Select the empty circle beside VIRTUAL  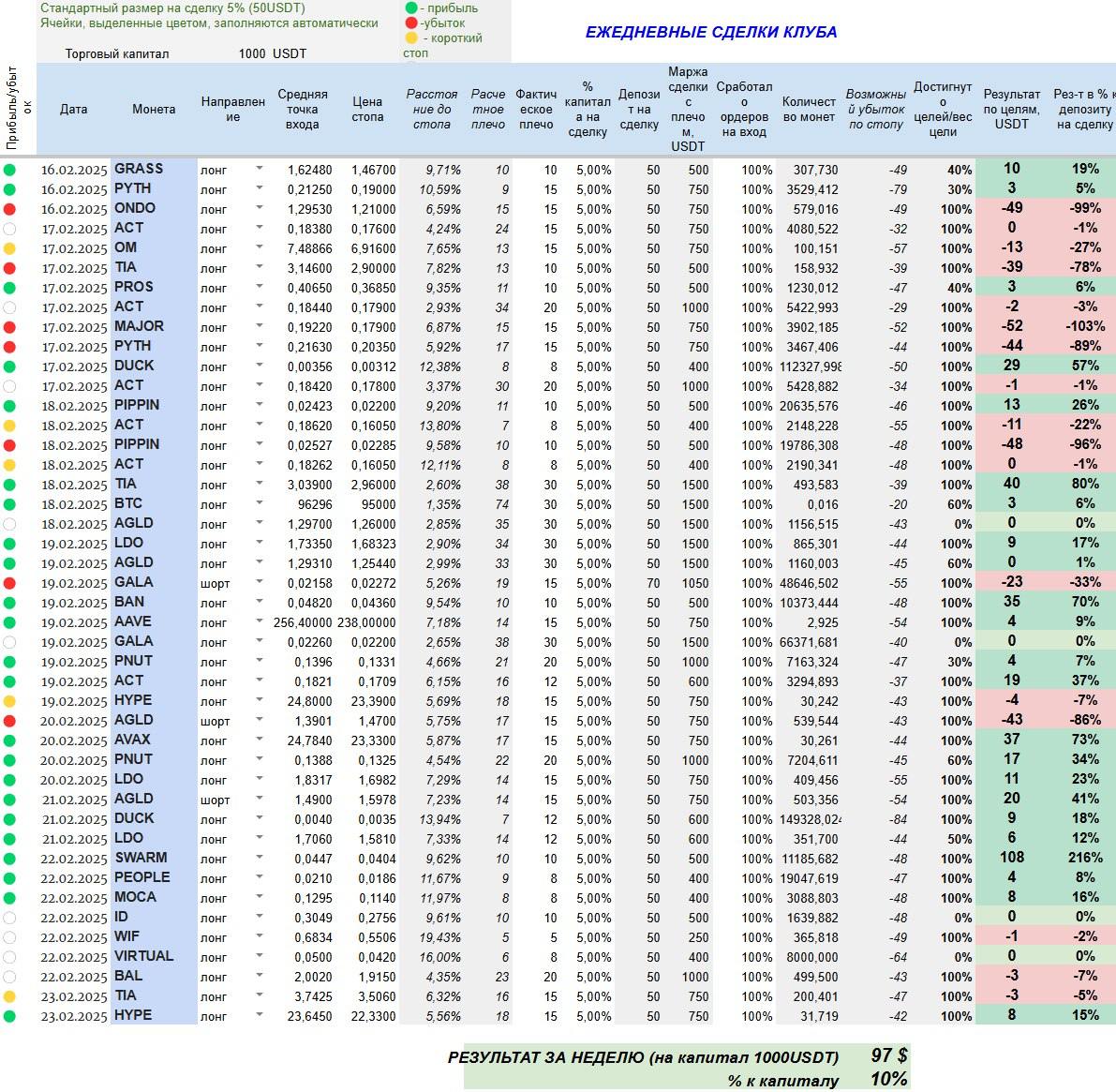click(9, 957)
